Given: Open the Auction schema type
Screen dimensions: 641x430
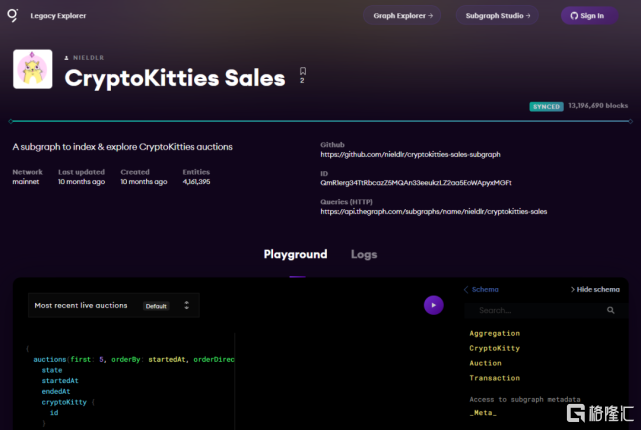Looking at the screenshot, I should pyautogui.click(x=486, y=363).
